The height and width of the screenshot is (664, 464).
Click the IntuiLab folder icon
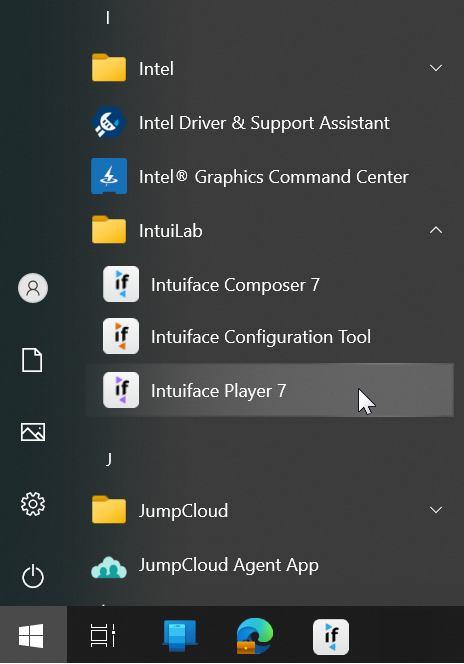tap(109, 230)
